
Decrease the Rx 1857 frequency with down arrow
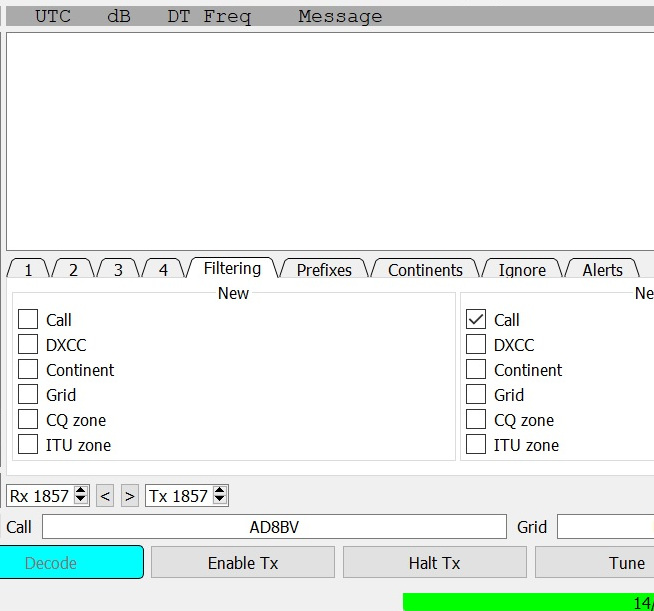click(x=80, y=500)
